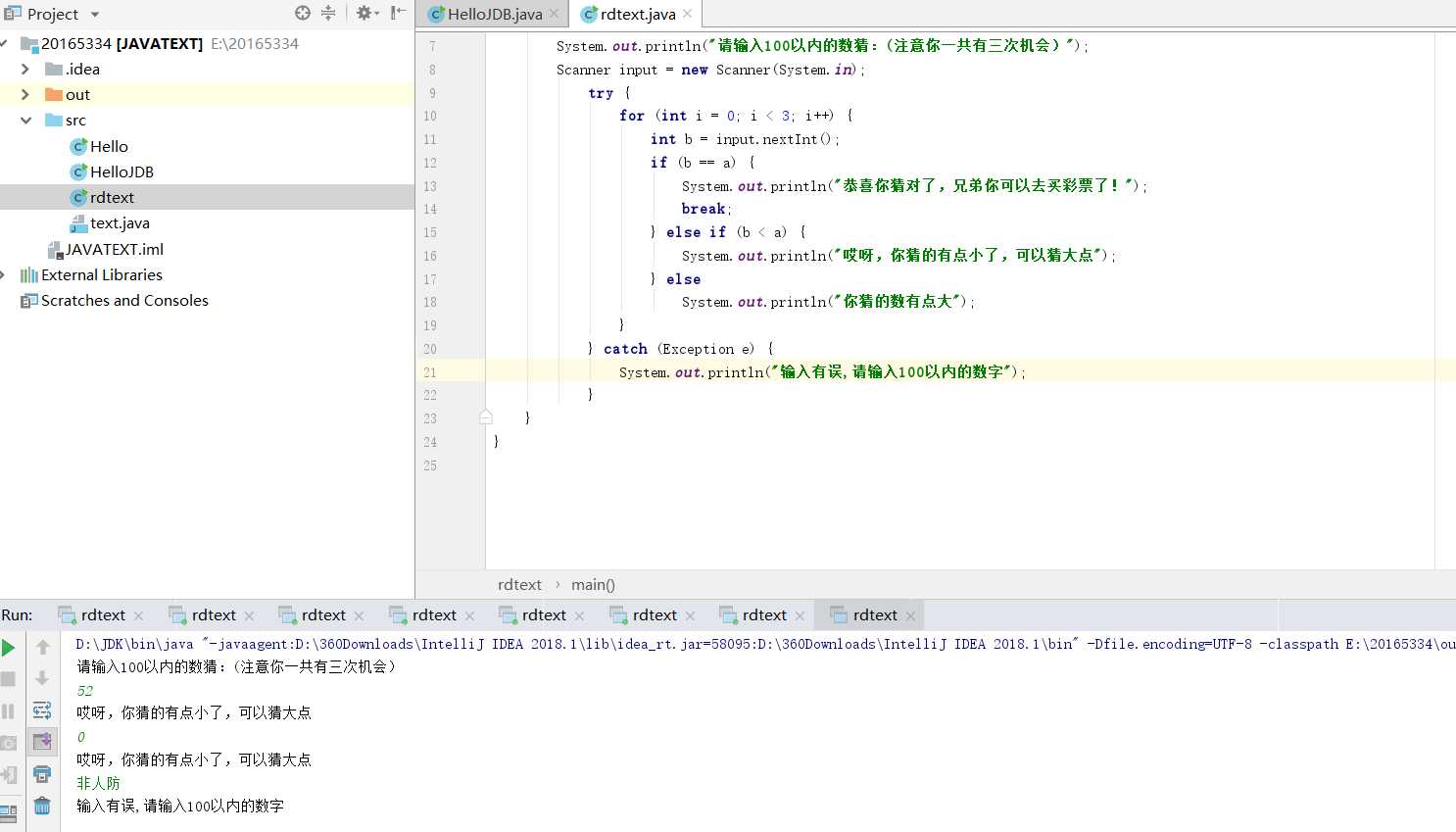Click the HelloJDB class icon in tree
The image size is (1456, 832).
click(x=78, y=171)
